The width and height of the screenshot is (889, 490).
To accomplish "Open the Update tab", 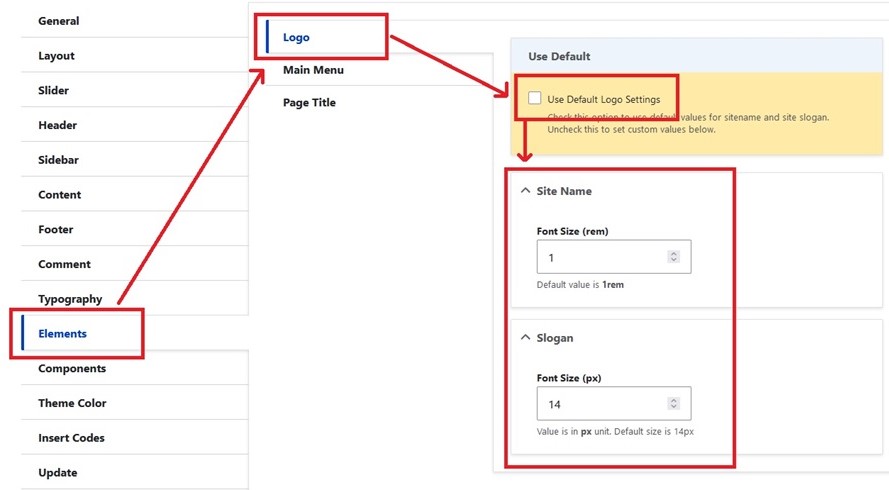I will (57, 473).
